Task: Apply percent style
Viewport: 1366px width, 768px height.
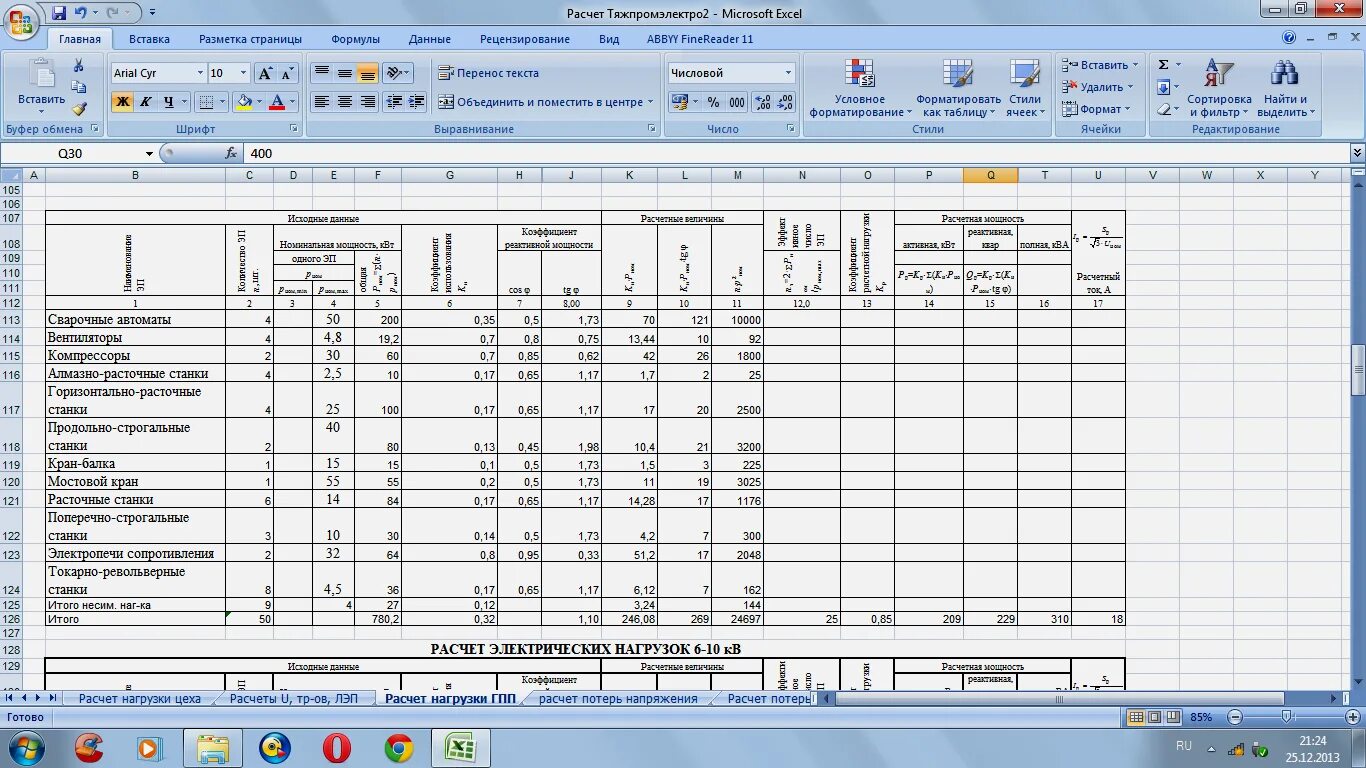Action: pos(713,102)
